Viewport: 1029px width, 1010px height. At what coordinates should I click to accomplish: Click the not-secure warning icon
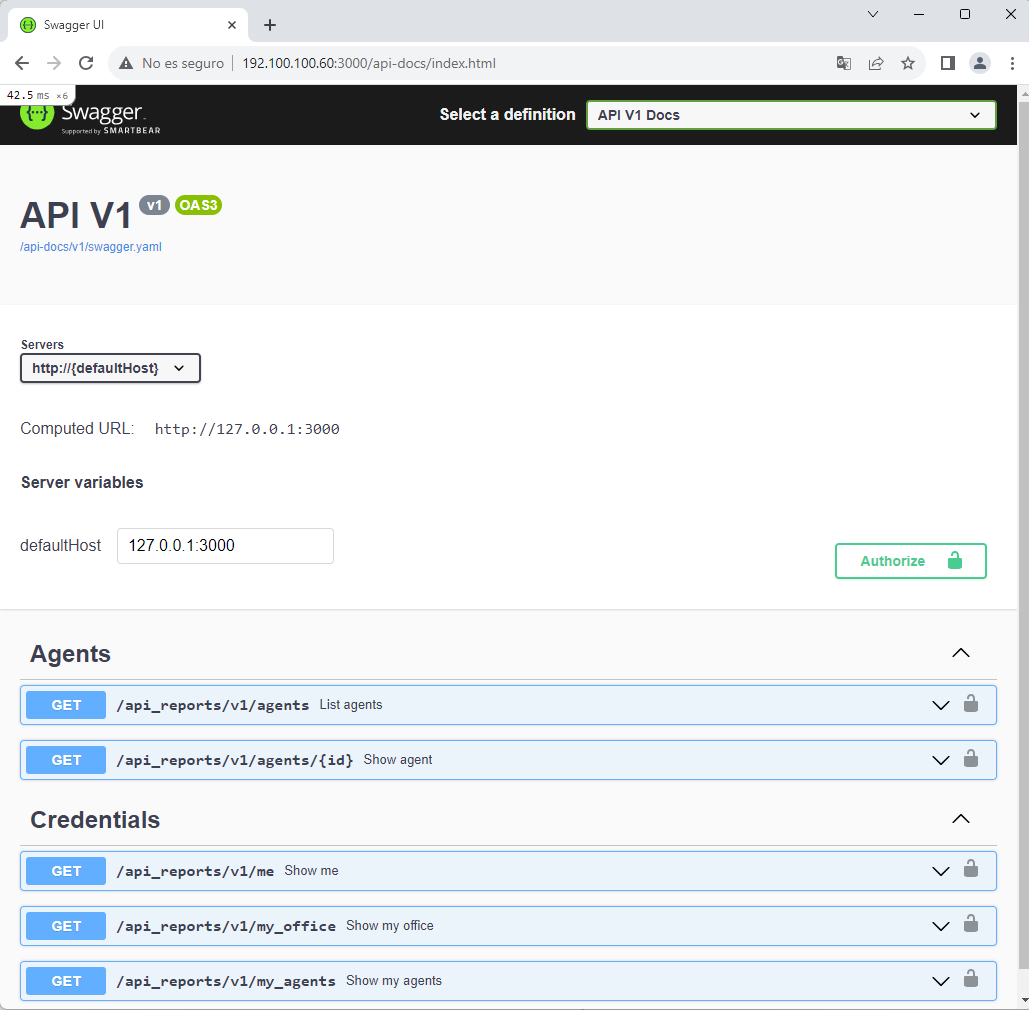[x=125, y=63]
